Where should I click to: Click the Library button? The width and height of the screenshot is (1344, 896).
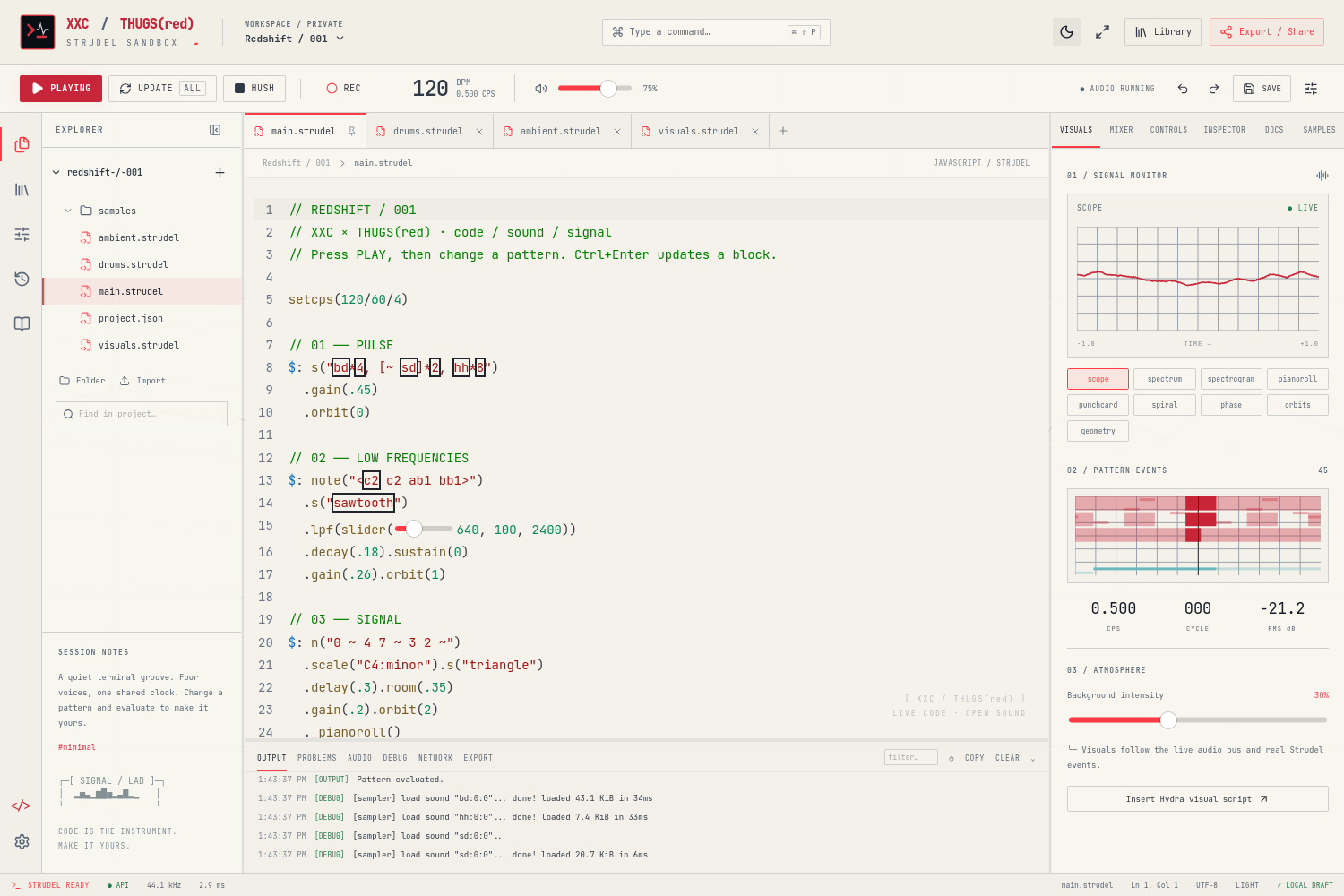pos(1163,32)
